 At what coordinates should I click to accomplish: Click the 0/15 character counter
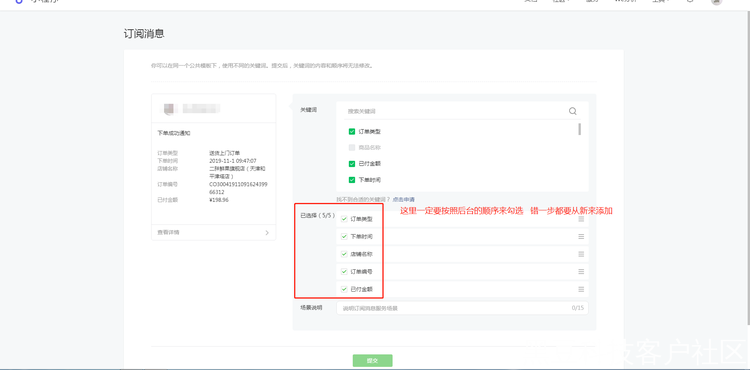coord(578,308)
